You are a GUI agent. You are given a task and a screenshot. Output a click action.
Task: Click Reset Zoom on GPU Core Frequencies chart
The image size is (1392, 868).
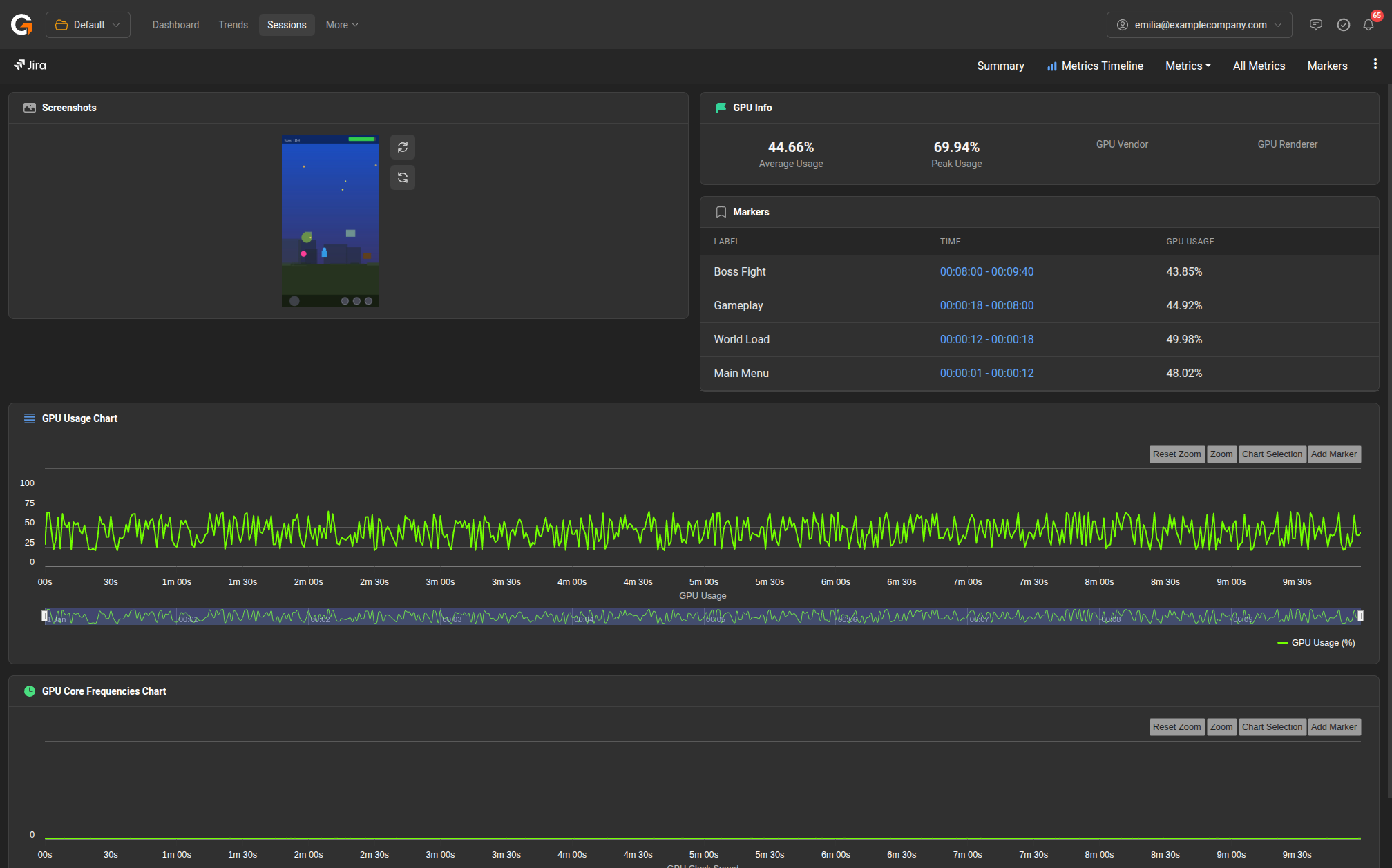(1176, 727)
